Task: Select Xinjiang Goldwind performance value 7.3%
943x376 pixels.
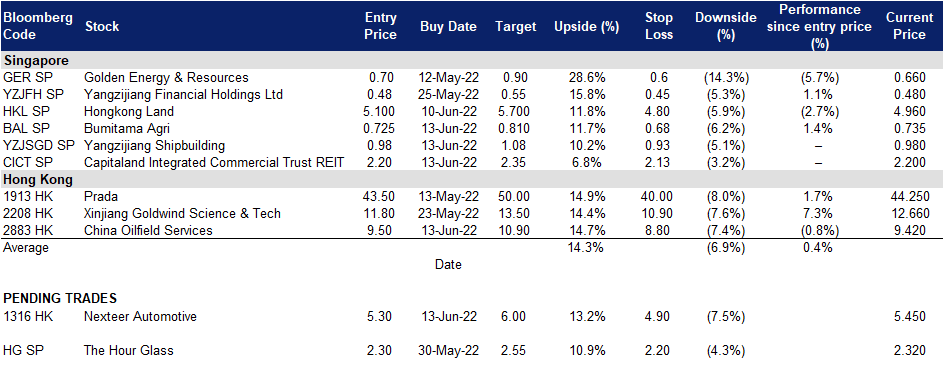Action: coord(817,214)
